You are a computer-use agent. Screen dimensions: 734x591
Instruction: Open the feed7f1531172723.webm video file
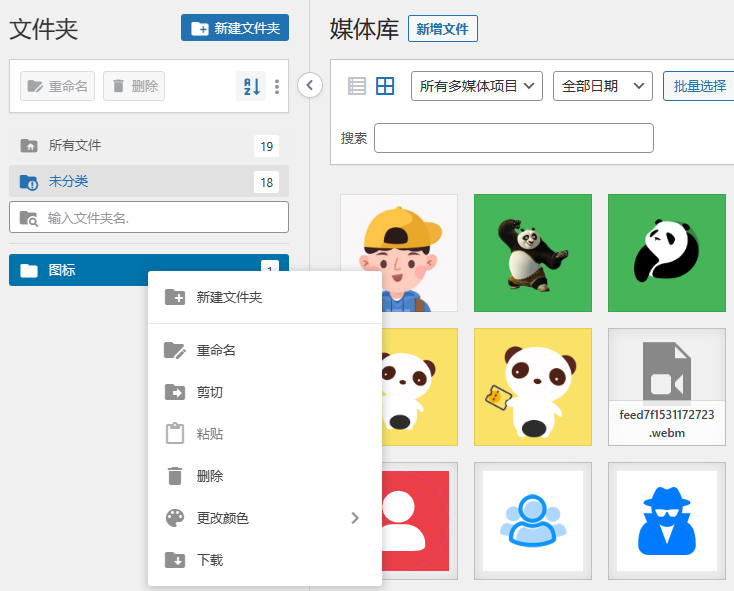(x=667, y=387)
